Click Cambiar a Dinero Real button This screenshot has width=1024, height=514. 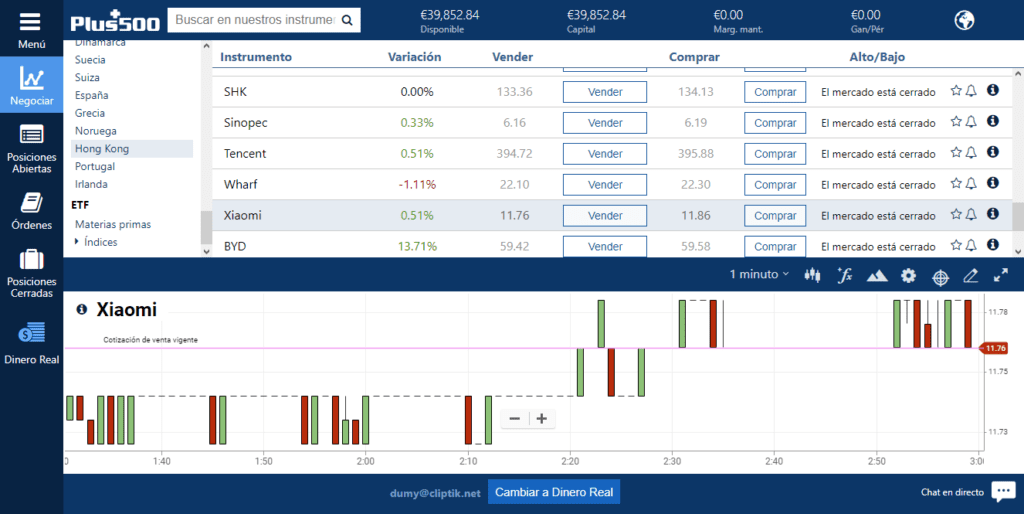coord(554,492)
